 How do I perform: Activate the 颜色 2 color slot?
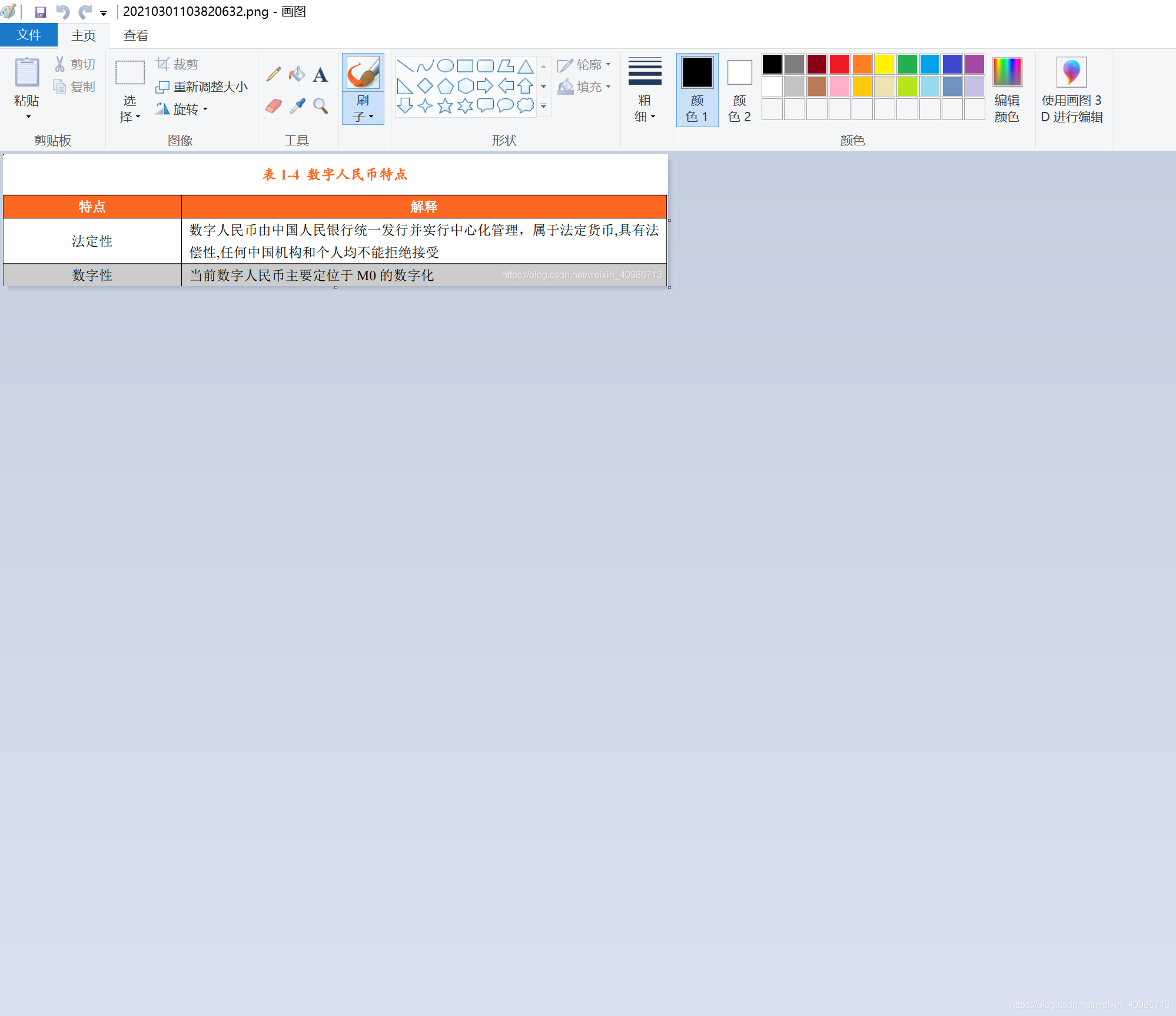tap(739, 89)
